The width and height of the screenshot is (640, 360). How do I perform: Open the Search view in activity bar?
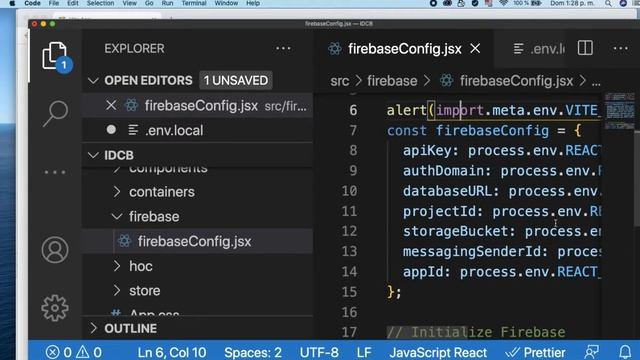[55, 113]
